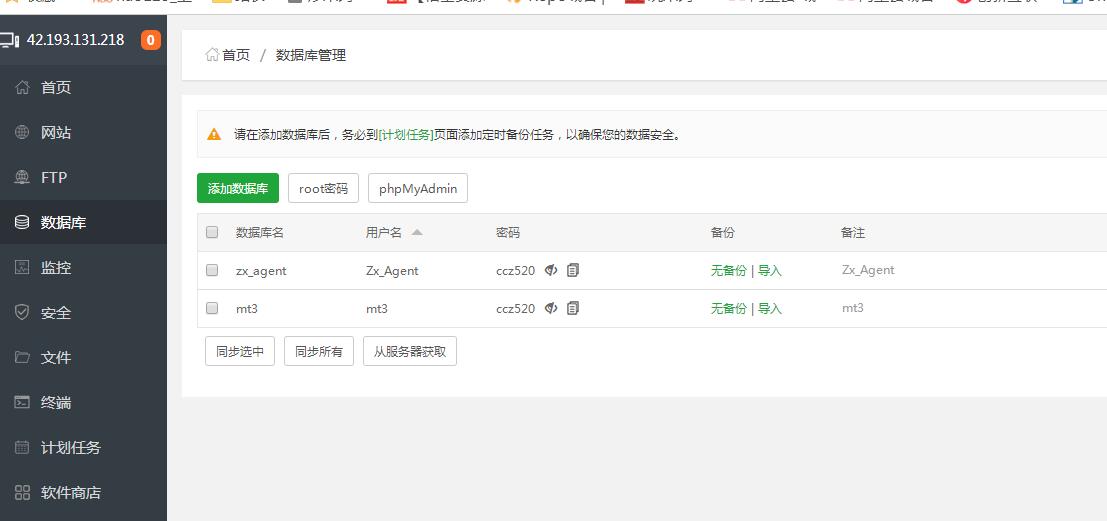Click the green 添加数据库 button
Viewport: 1107px width, 521px height.
pyautogui.click(x=238, y=188)
